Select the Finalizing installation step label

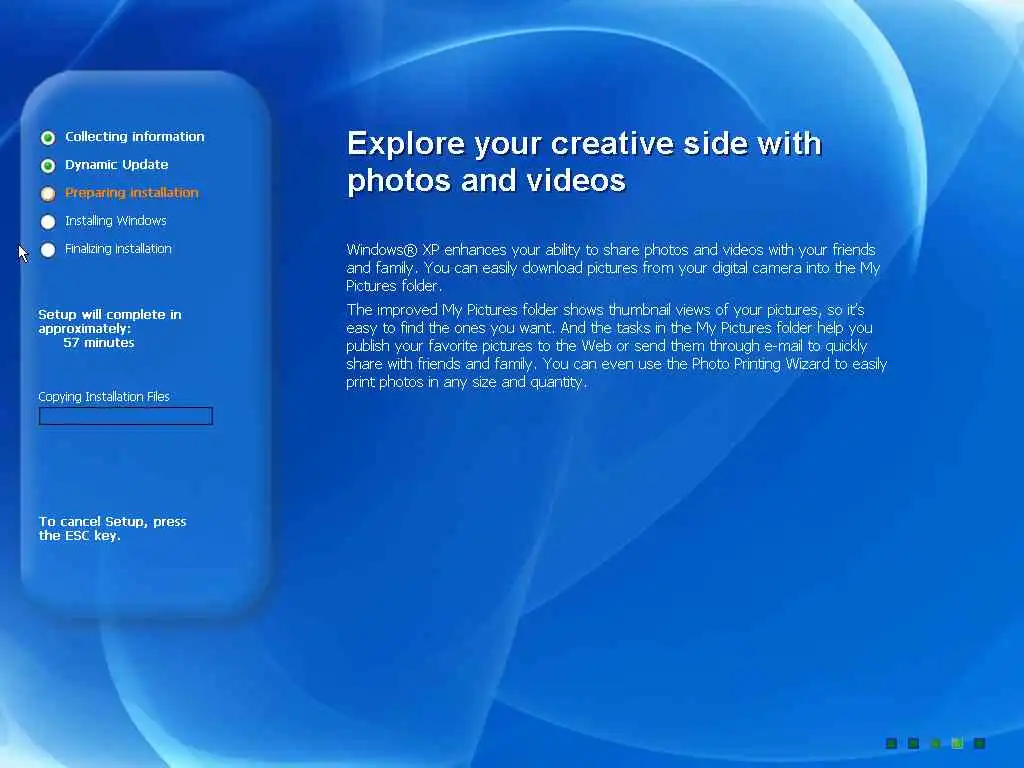click(118, 249)
